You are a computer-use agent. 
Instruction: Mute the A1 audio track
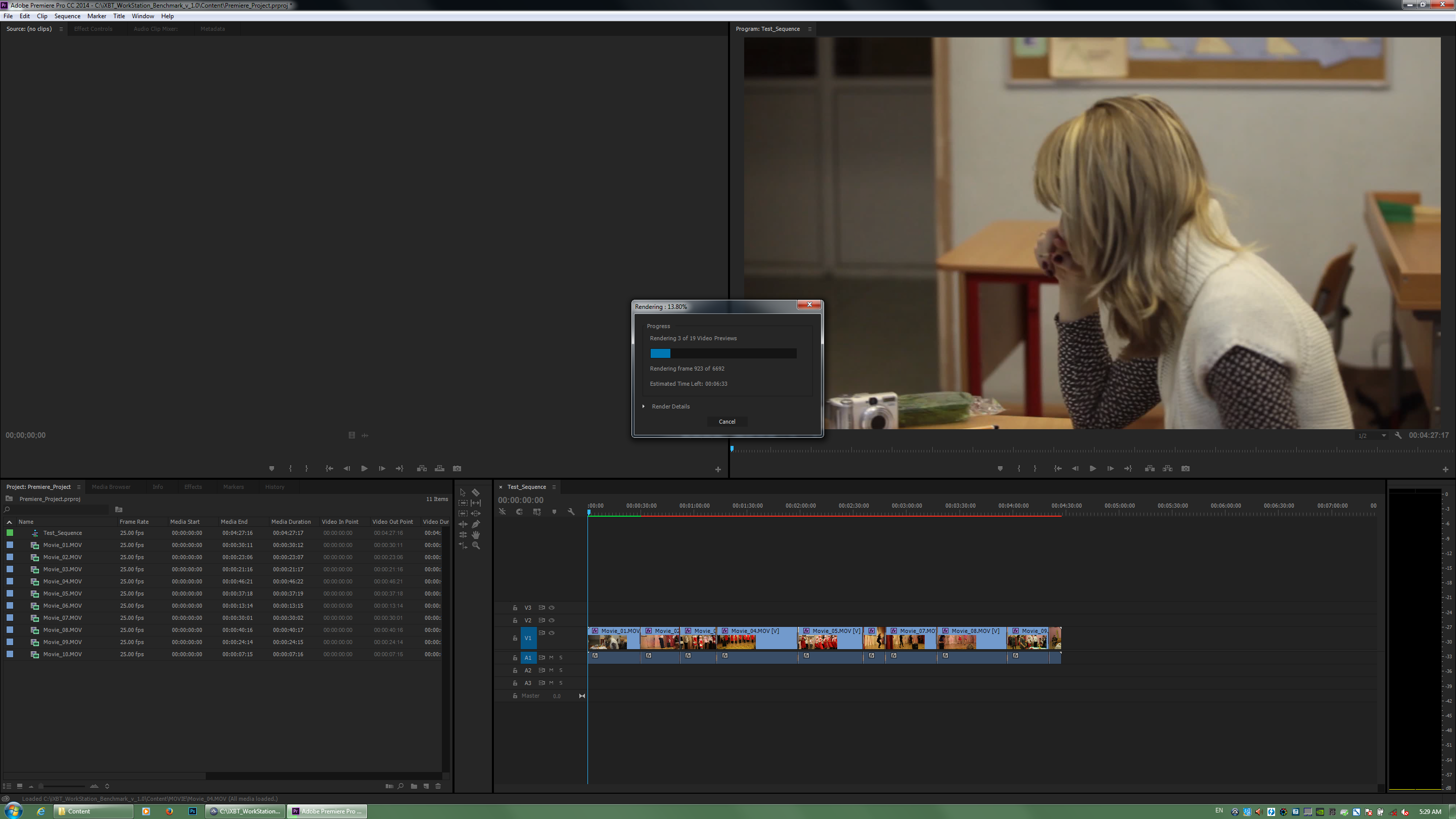(551, 657)
